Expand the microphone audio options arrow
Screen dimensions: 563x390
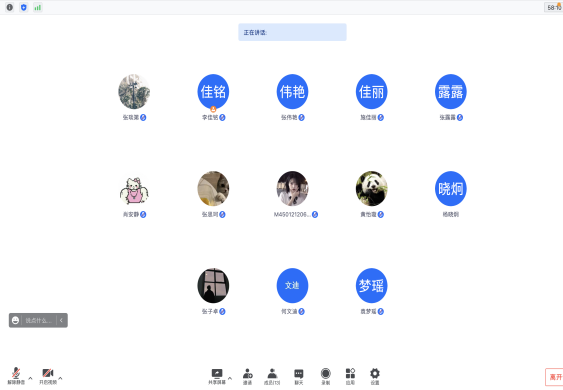point(30,378)
